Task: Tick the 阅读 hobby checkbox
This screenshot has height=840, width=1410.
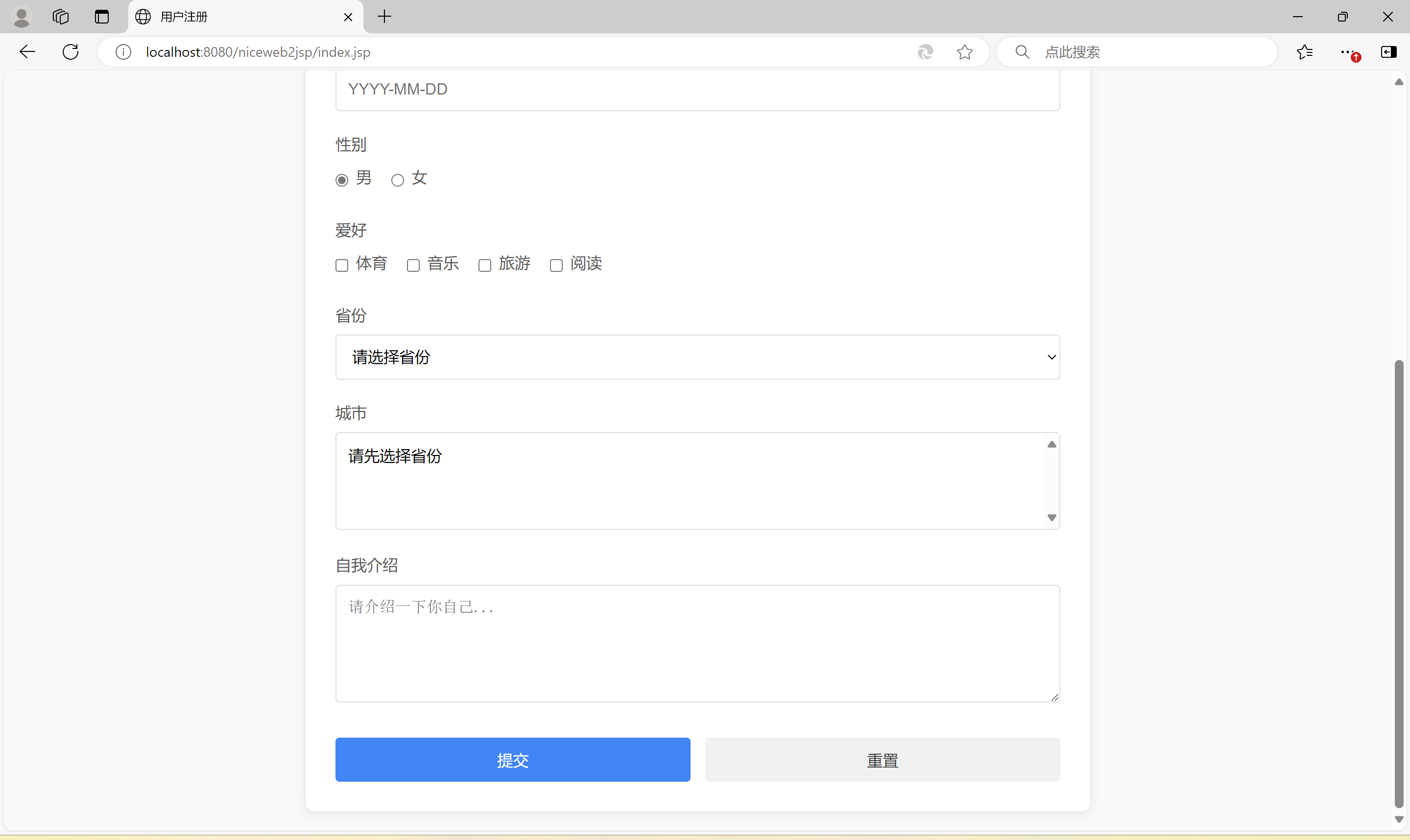Action: (556, 265)
